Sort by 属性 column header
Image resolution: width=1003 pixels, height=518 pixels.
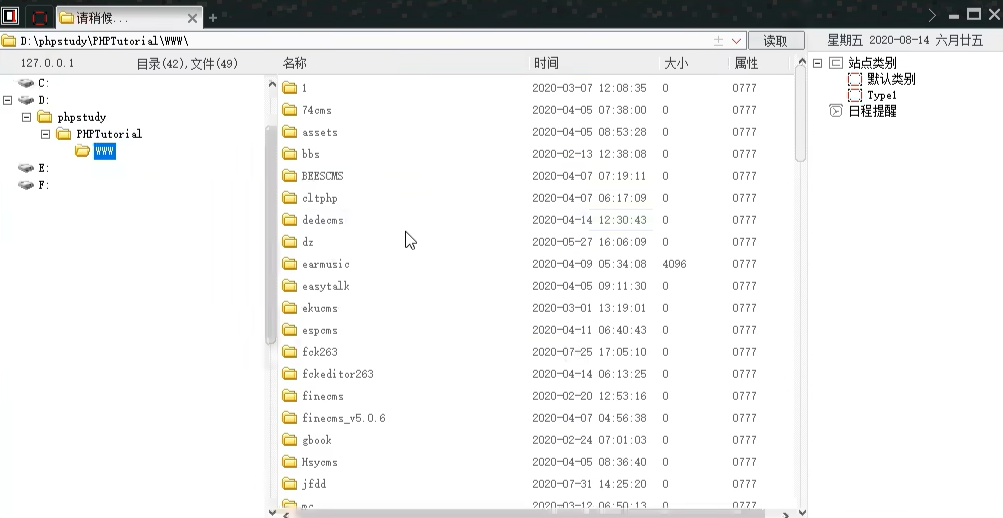746,63
